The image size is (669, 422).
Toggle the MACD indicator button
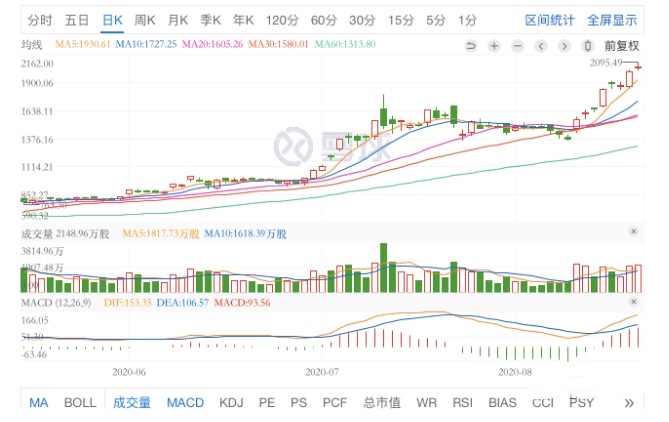coord(185,403)
